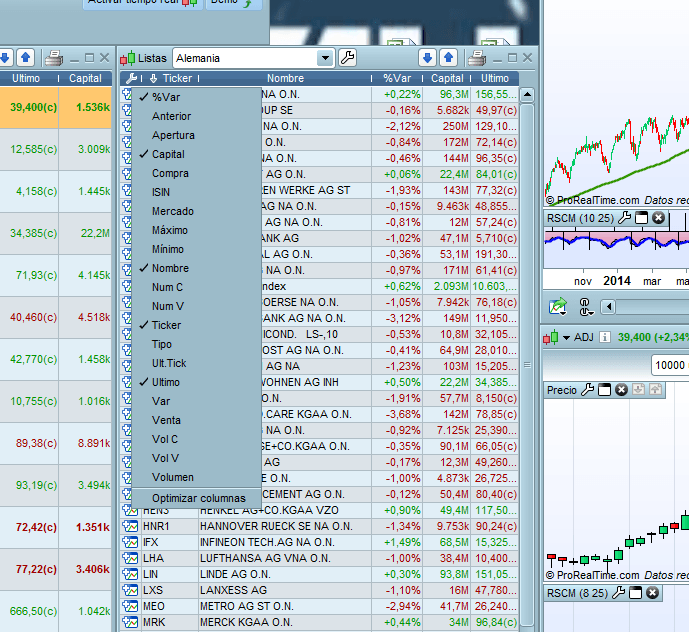
Task: Click the list scrollbar up arrow
Action: tap(527, 94)
